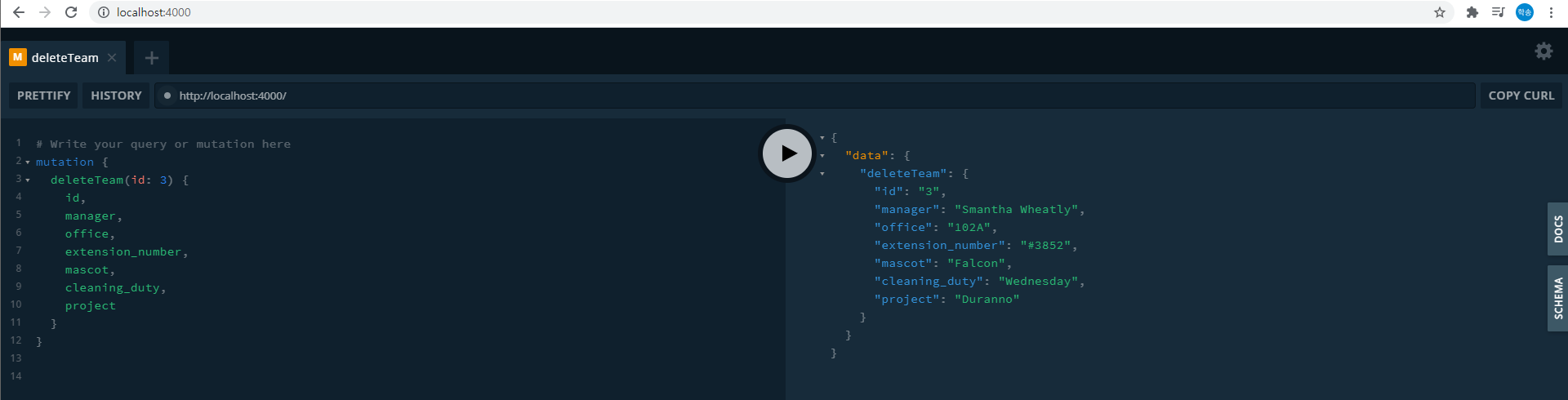Click "cleaning_duty," in the query editor
Screen dimensions: 1568x400
pos(116,288)
